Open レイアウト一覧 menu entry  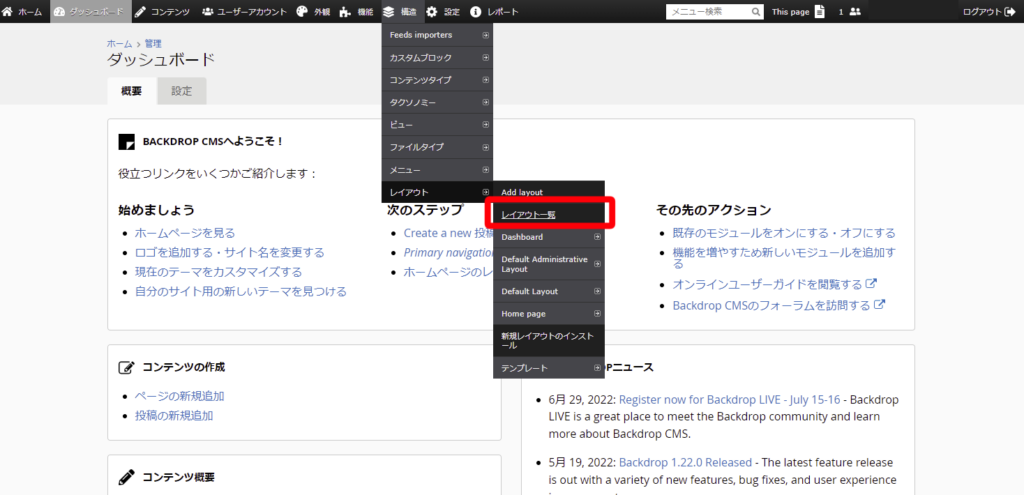pos(549,214)
